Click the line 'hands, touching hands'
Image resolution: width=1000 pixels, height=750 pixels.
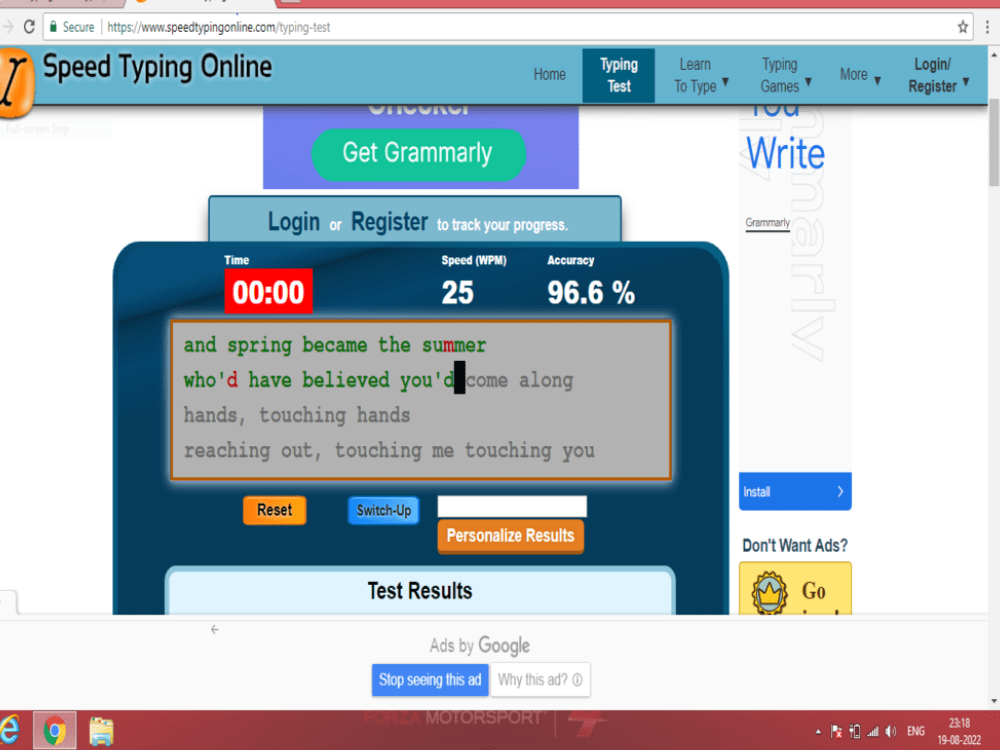297,415
